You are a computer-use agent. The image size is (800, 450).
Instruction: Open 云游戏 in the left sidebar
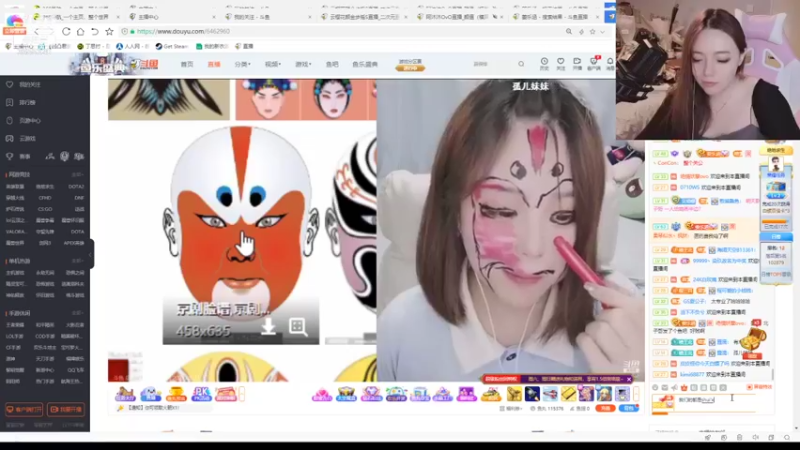[x=28, y=138]
